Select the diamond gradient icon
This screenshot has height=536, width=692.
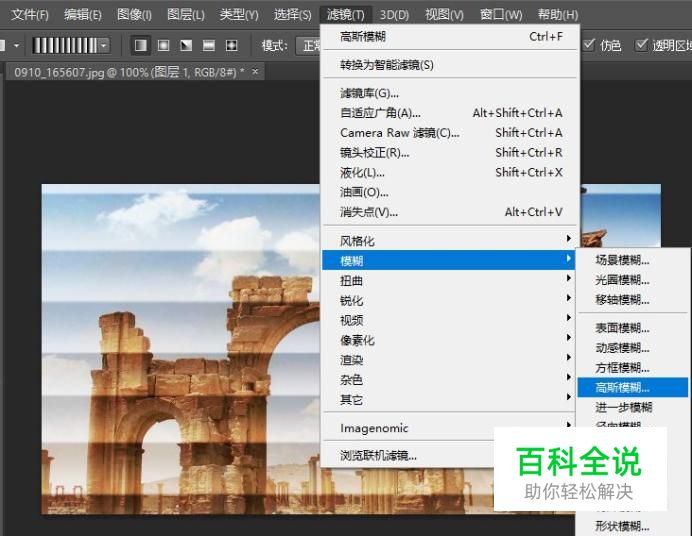click(232, 45)
